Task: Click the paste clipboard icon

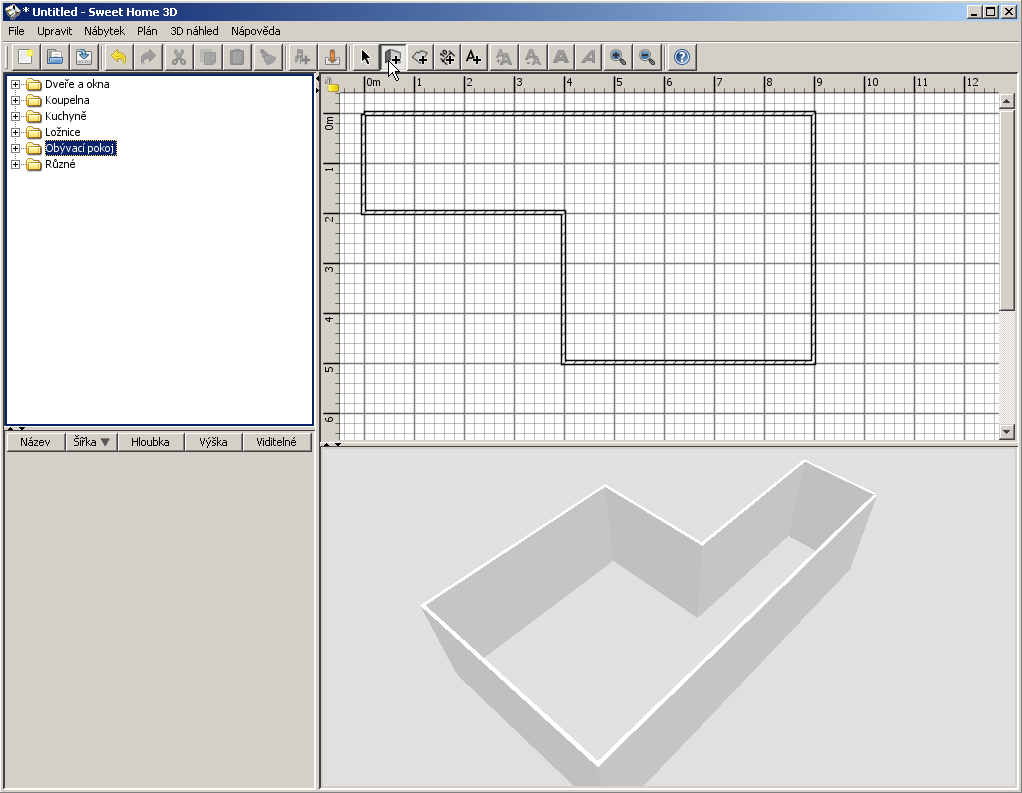Action: click(237, 57)
